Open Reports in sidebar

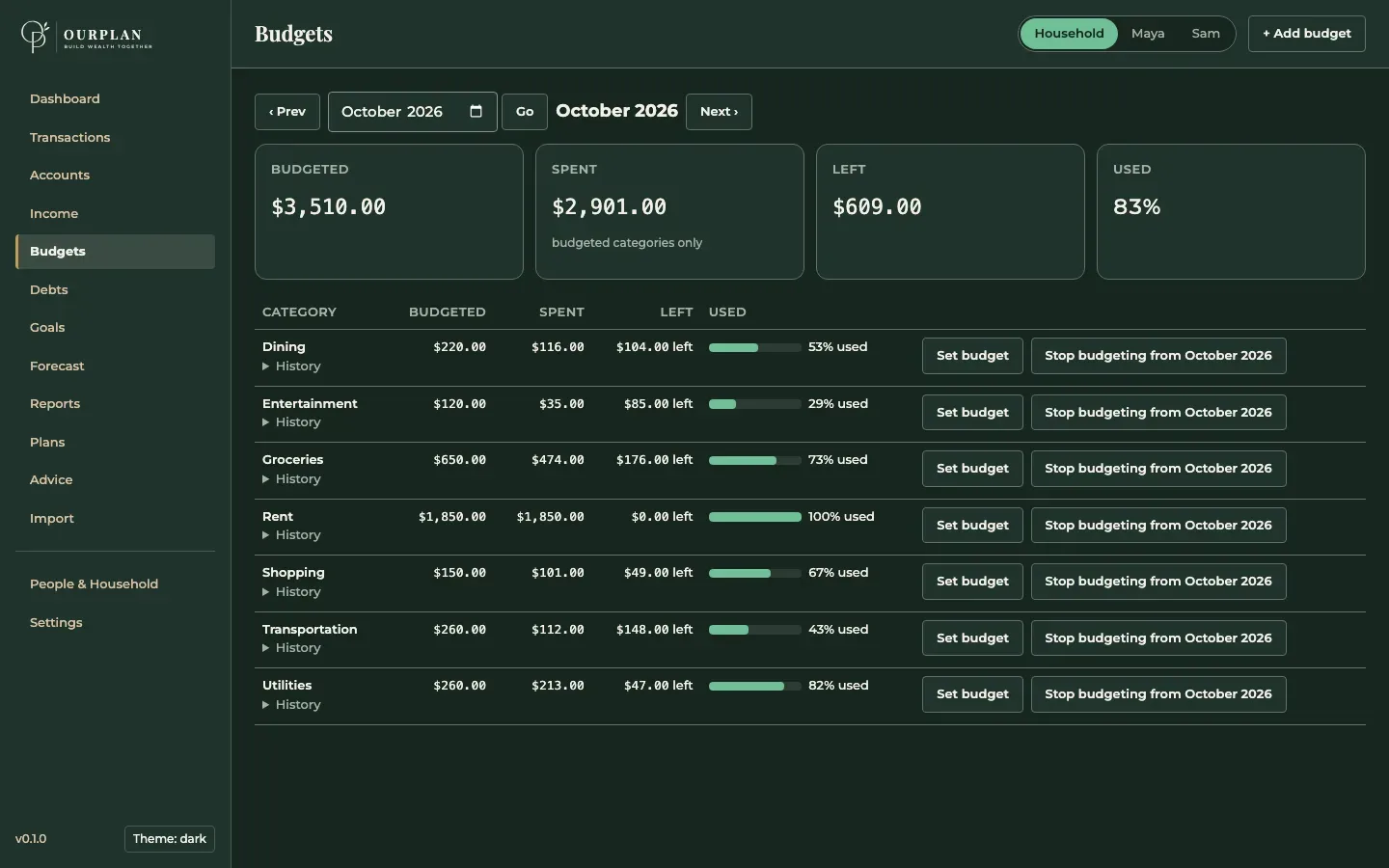coord(115,404)
